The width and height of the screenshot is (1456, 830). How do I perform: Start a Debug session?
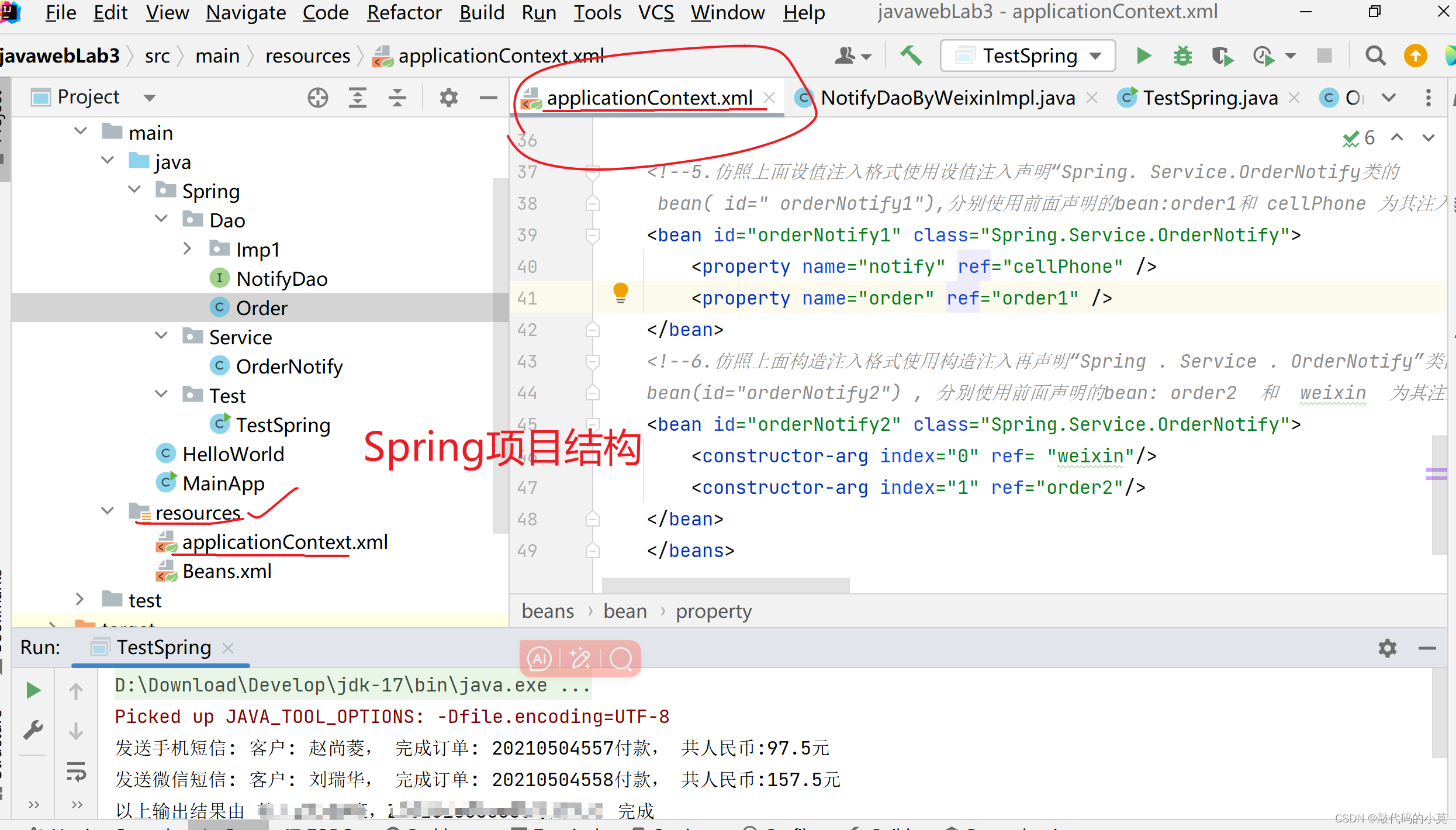click(x=1182, y=56)
